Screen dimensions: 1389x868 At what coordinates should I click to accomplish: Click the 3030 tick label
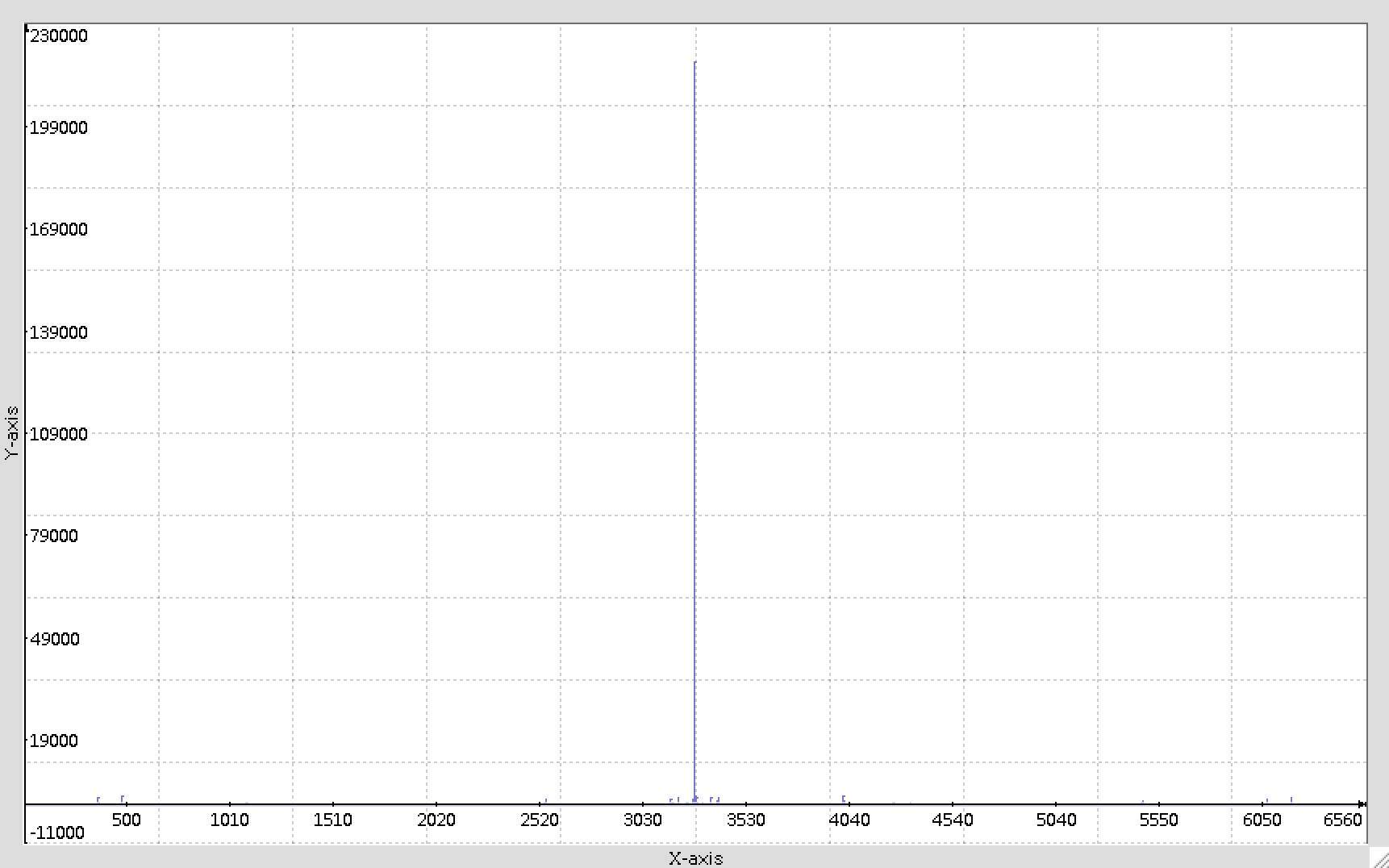(x=642, y=820)
